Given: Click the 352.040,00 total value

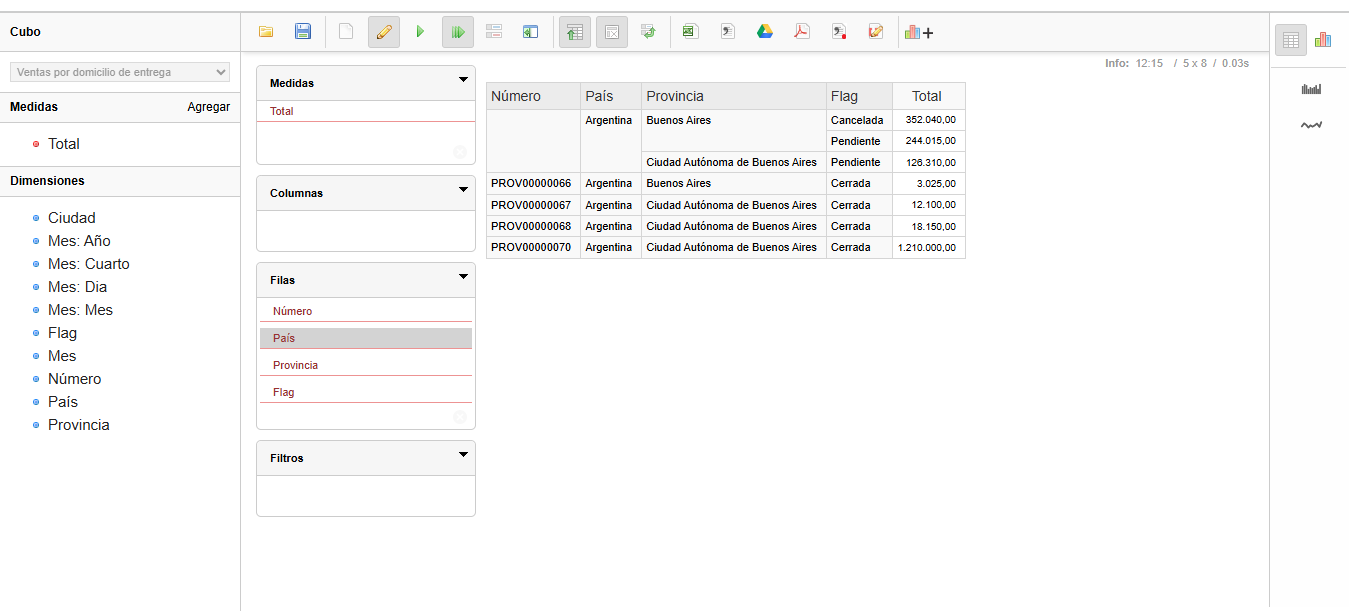Looking at the screenshot, I should 929,120.
